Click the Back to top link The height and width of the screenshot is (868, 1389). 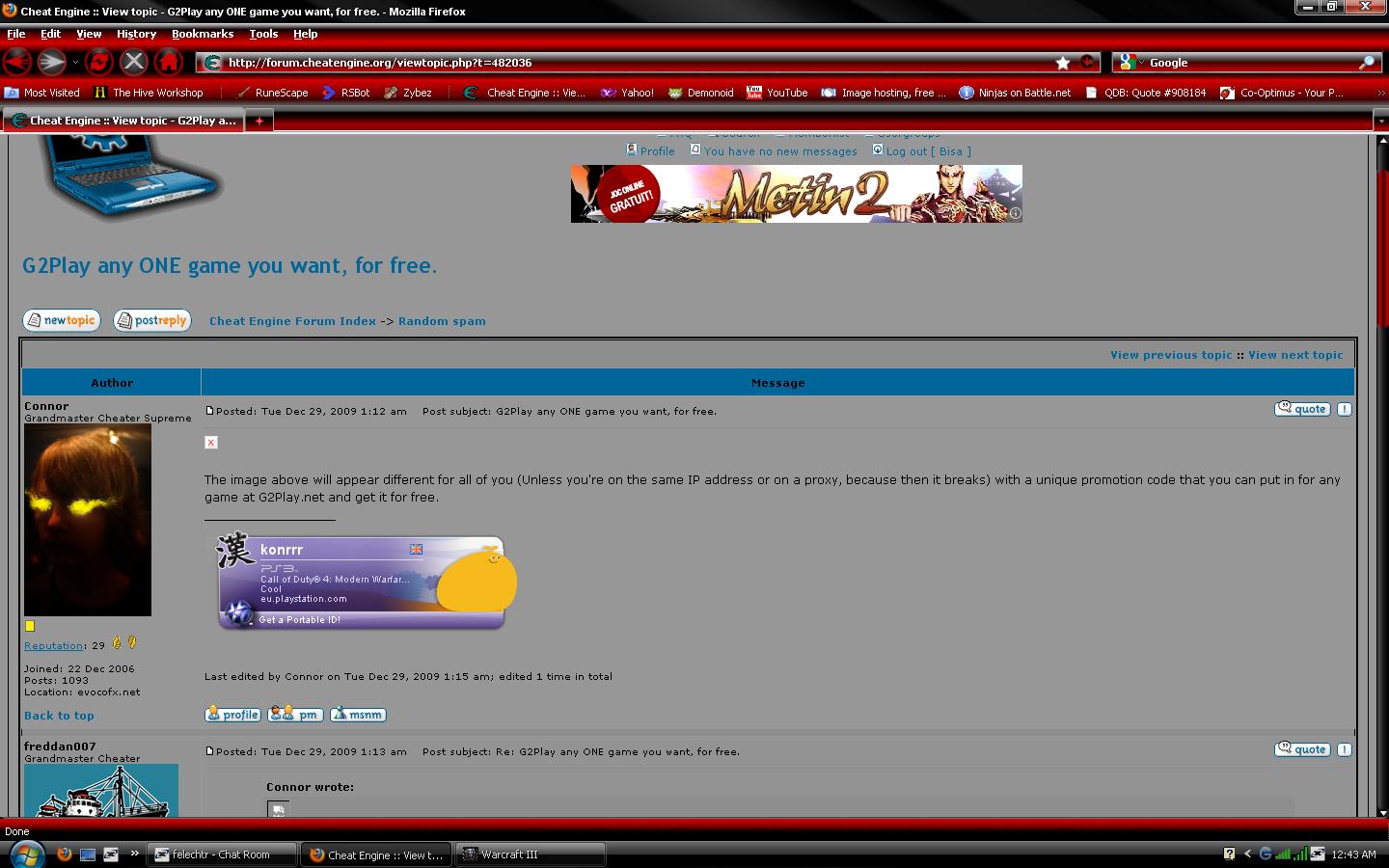click(x=59, y=716)
